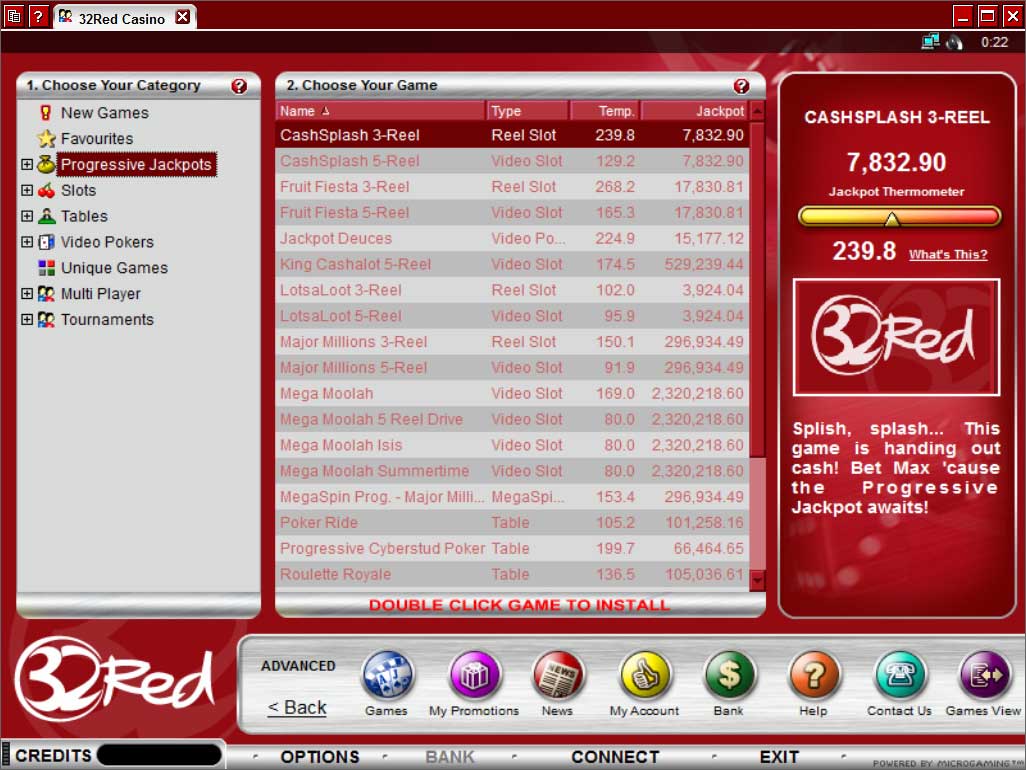Expand the Slots category
This screenshot has width=1026, height=770.
[x=27, y=190]
